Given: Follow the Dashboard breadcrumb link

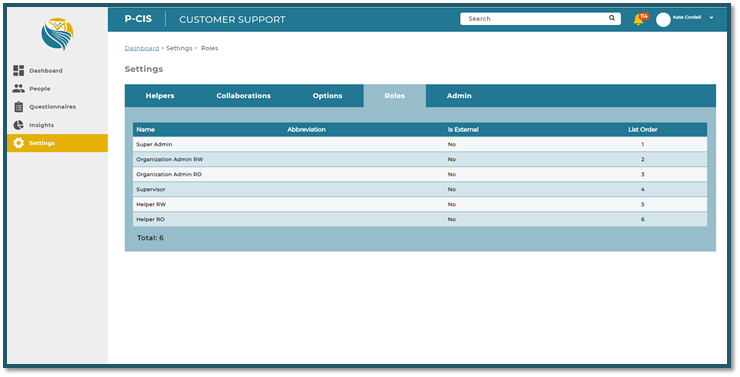Looking at the screenshot, I should pyautogui.click(x=142, y=48).
